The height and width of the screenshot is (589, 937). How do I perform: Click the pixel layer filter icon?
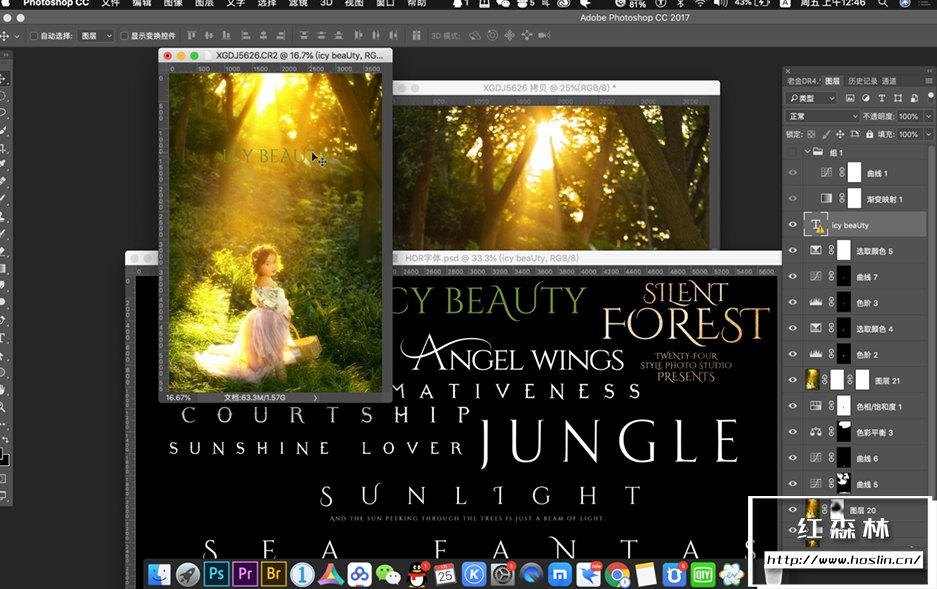tap(849, 98)
